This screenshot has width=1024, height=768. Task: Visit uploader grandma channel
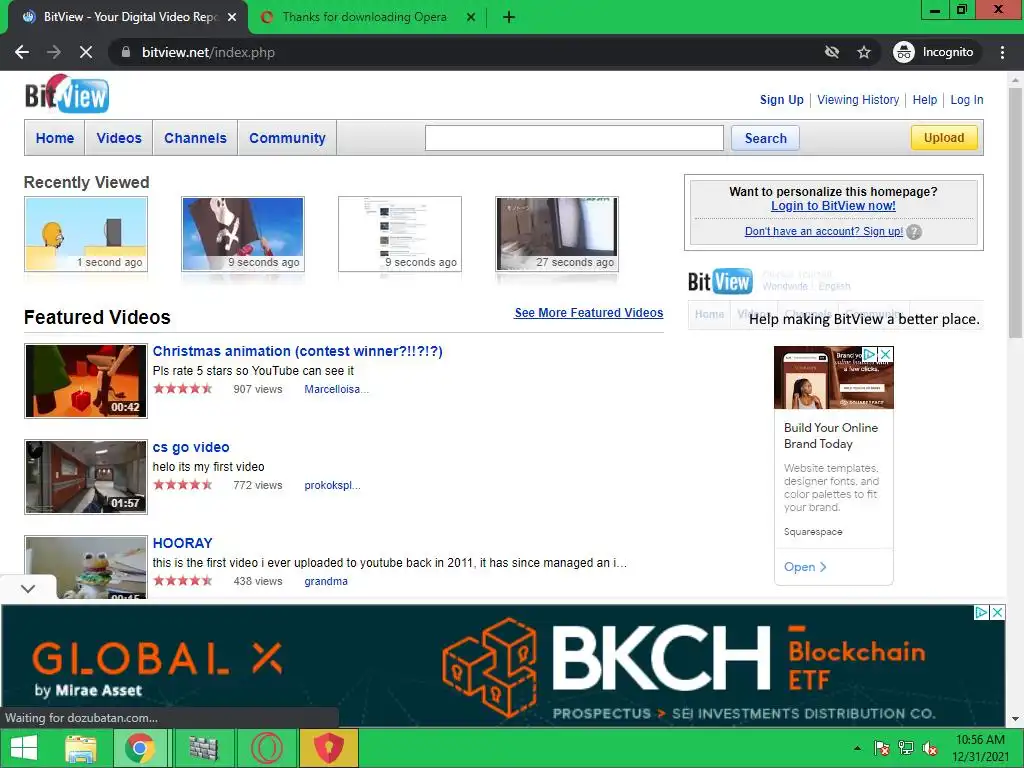coord(326,581)
